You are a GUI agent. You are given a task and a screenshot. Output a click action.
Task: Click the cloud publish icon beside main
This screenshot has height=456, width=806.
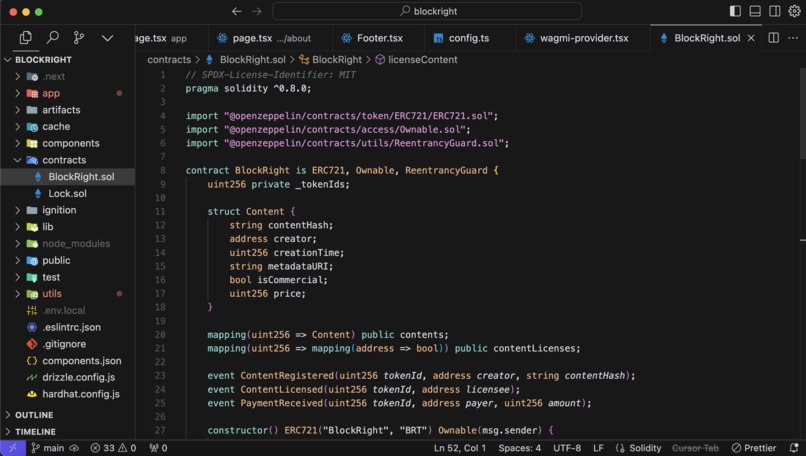point(74,448)
